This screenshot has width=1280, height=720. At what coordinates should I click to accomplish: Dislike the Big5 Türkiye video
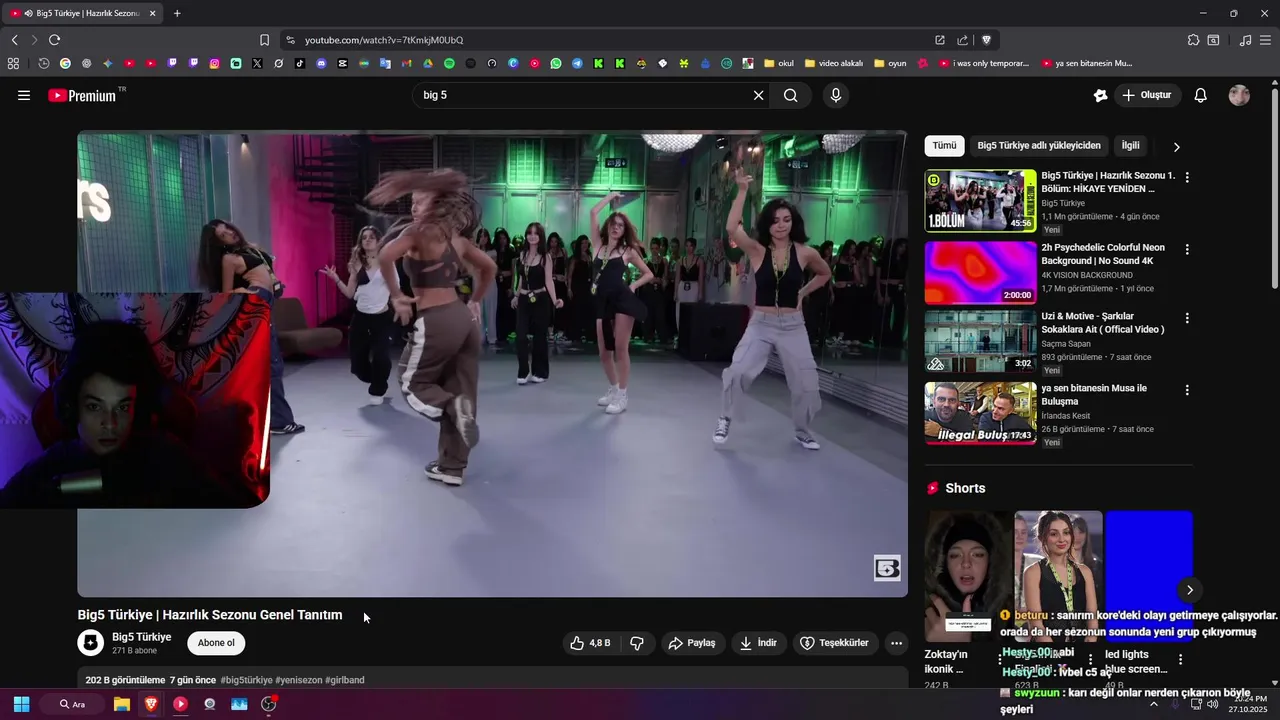pyautogui.click(x=637, y=643)
